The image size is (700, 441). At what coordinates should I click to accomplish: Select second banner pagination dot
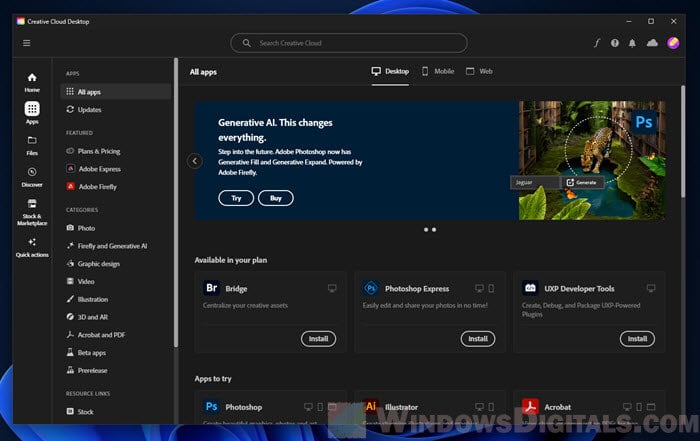pyautogui.click(x=434, y=229)
